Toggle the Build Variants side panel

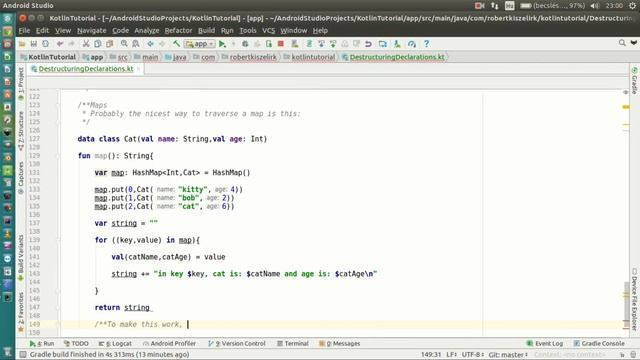coord(21,258)
